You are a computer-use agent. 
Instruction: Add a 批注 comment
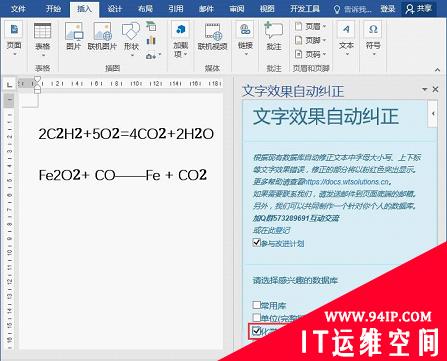point(274,37)
